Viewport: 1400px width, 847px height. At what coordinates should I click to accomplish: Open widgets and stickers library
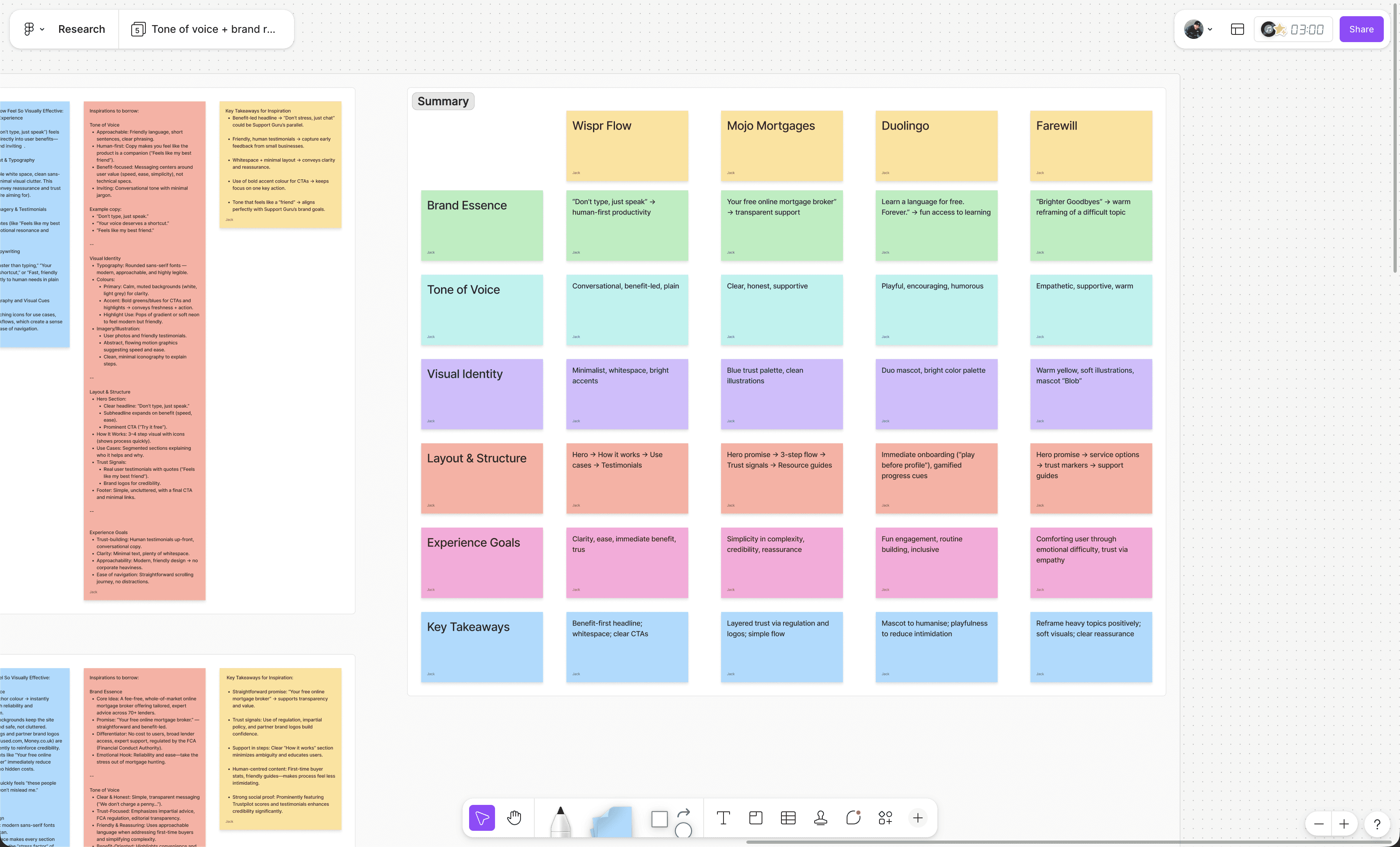(885, 817)
